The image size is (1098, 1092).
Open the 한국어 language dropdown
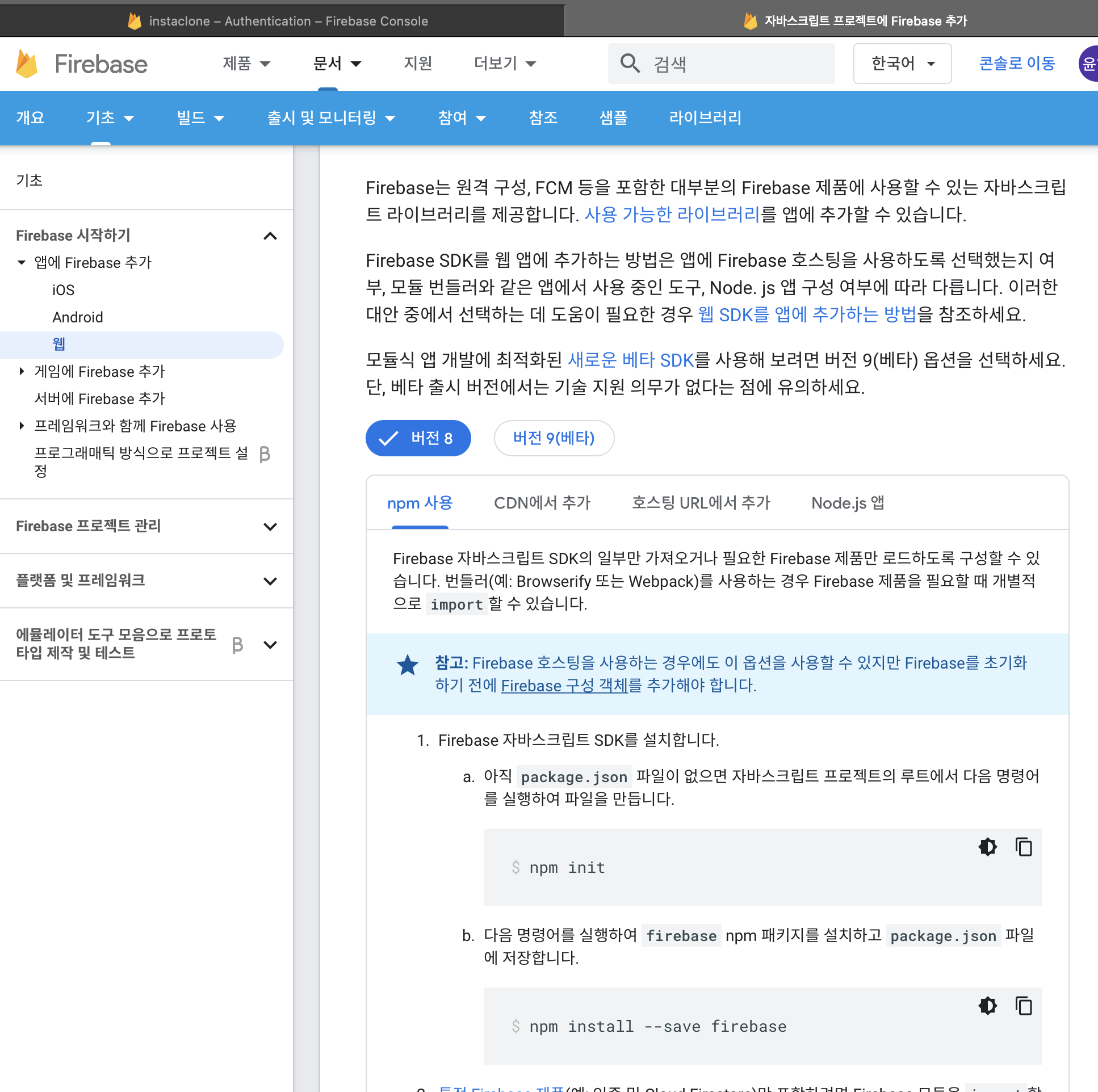point(902,63)
